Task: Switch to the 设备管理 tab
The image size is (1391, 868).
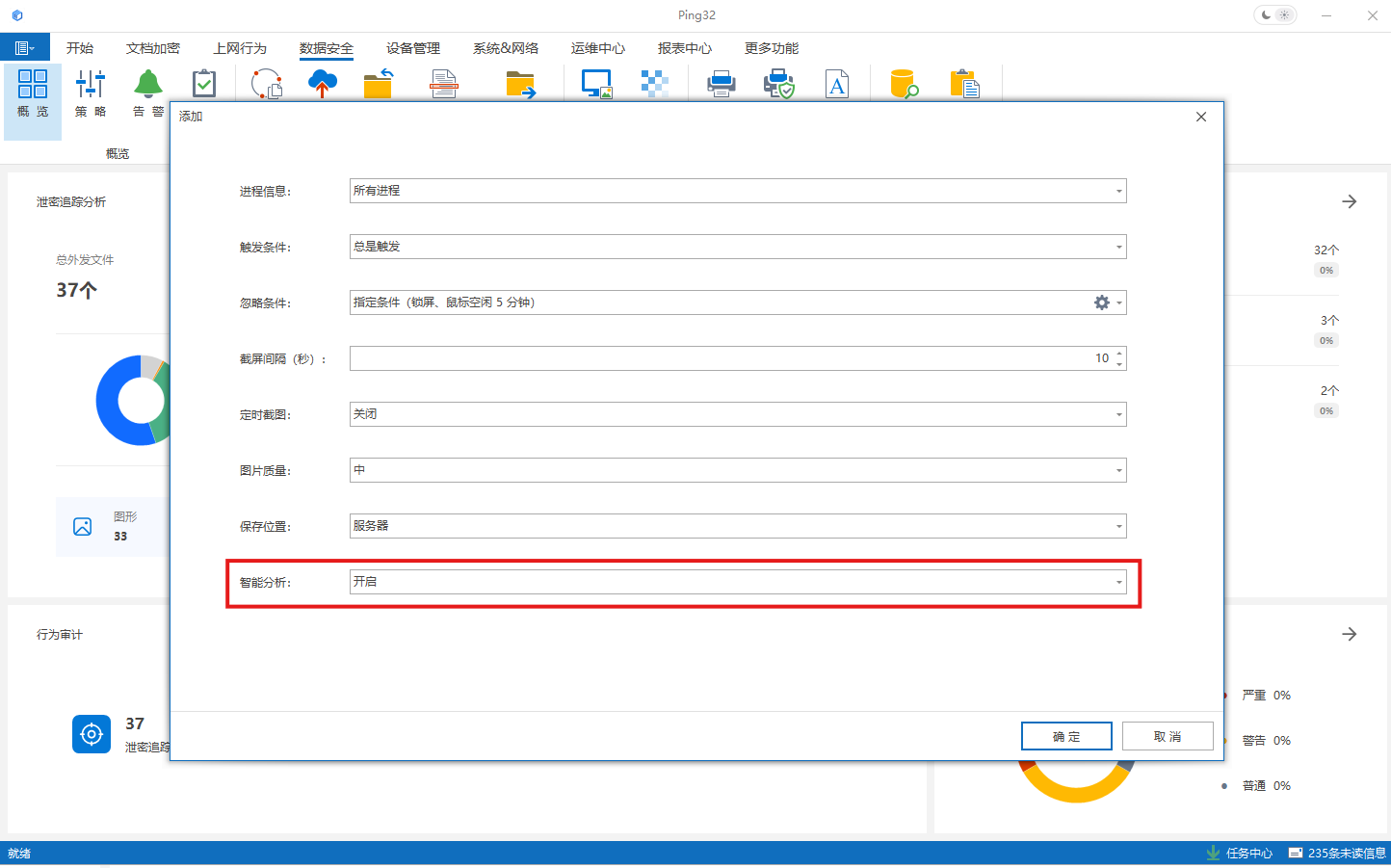Action: (x=412, y=48)
